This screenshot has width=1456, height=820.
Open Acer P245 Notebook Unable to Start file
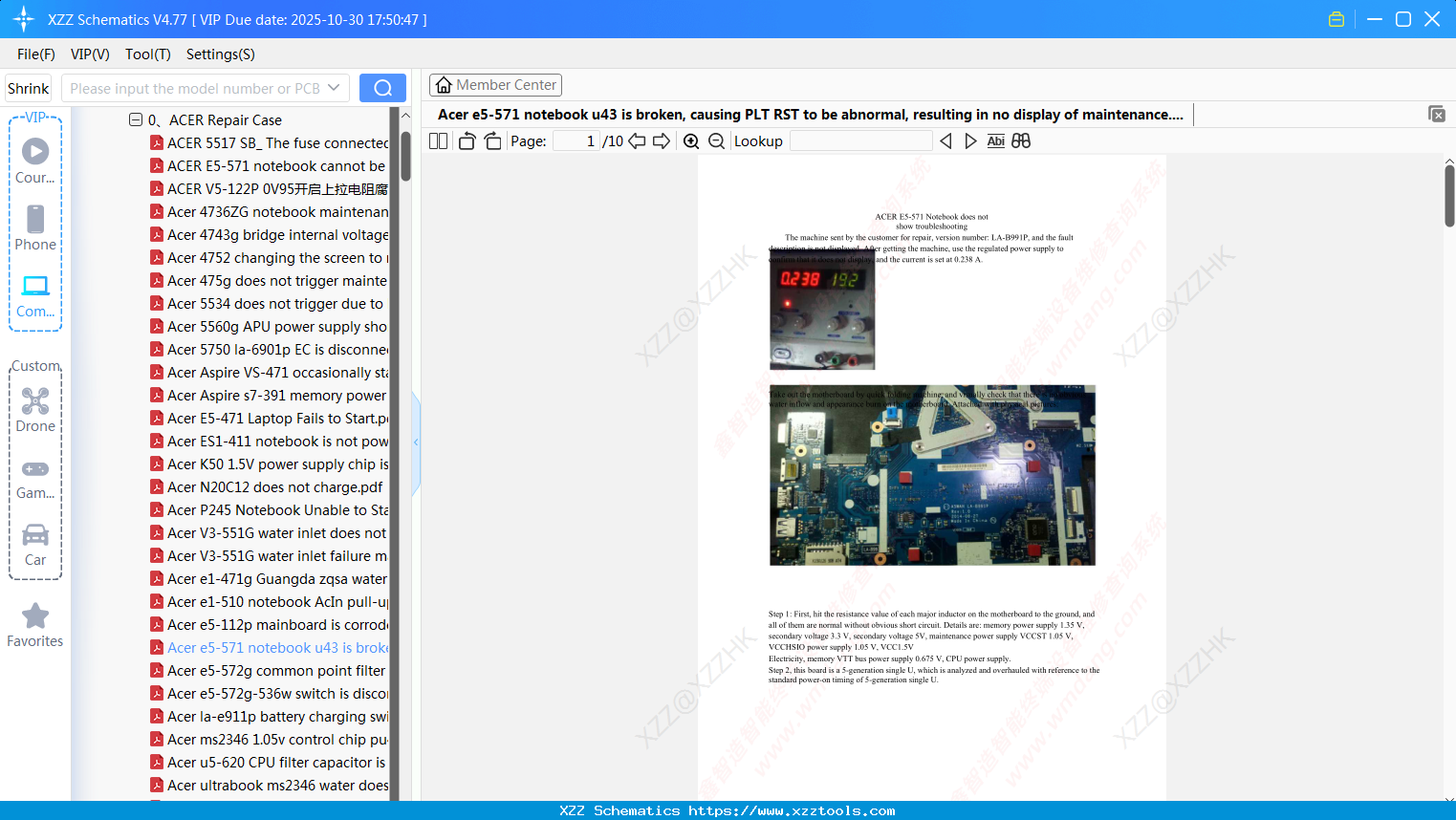click(269, 509)
